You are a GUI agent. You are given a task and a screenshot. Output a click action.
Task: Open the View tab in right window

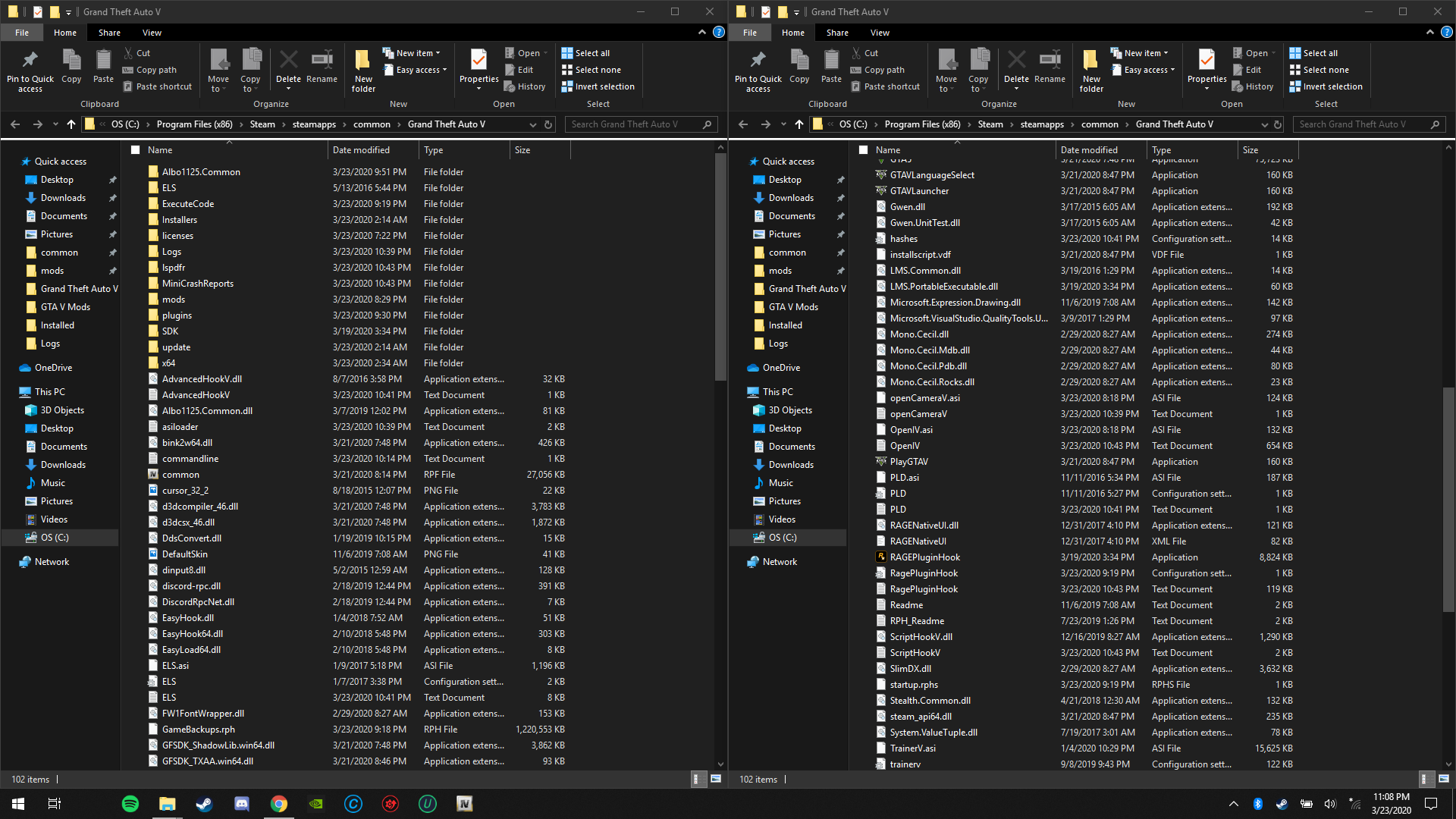point(880,33)
